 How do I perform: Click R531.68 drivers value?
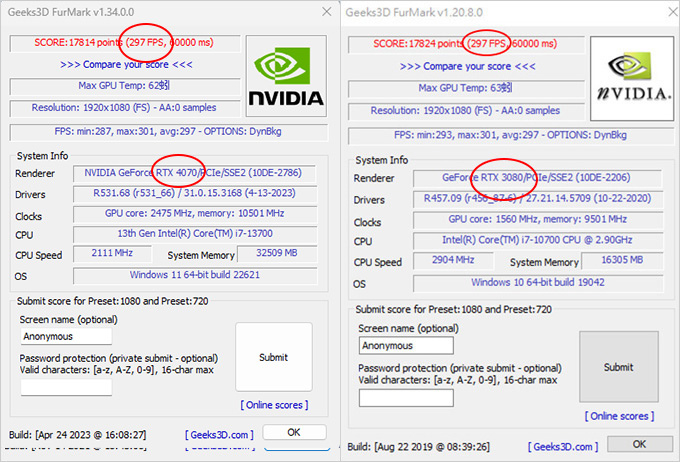click(x=194, y=193)
